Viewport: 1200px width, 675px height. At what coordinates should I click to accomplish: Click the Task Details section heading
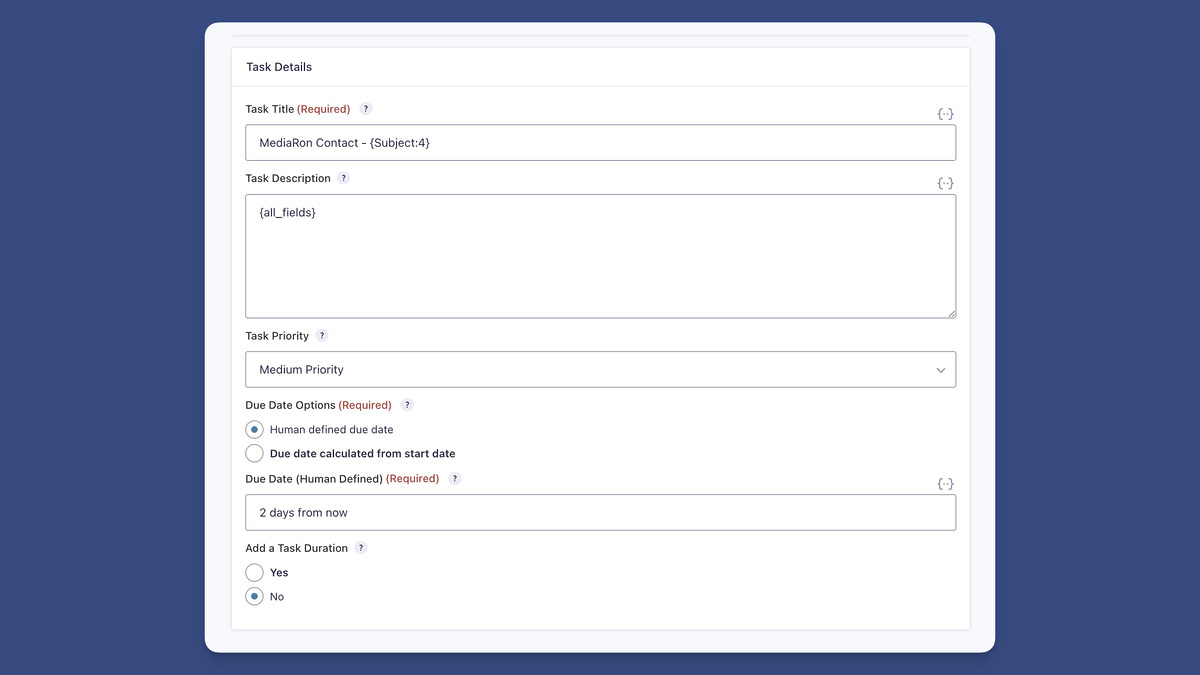279,67
